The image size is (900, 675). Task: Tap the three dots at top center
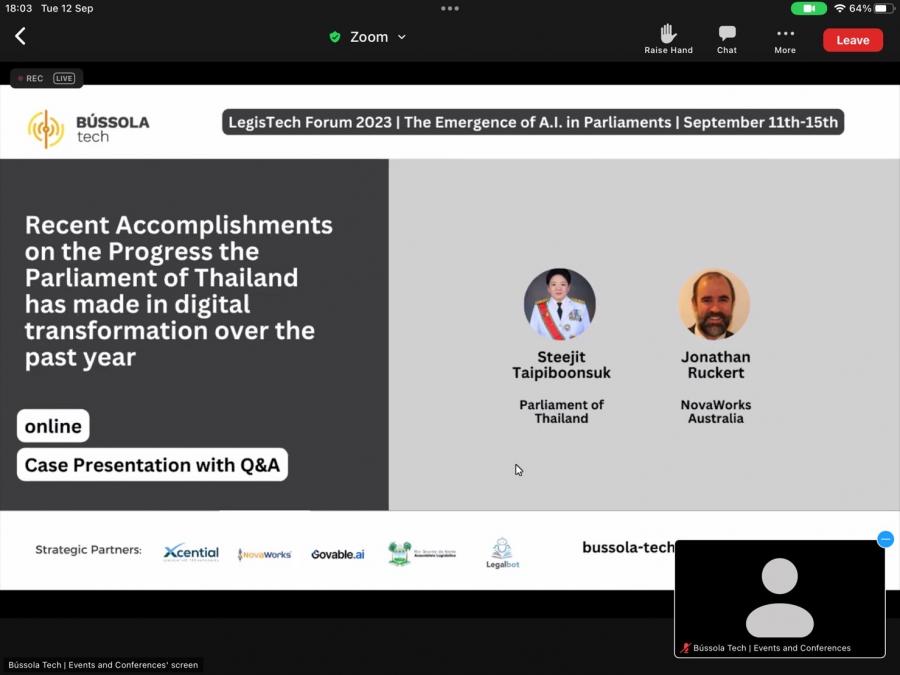[x=450, y=8]
